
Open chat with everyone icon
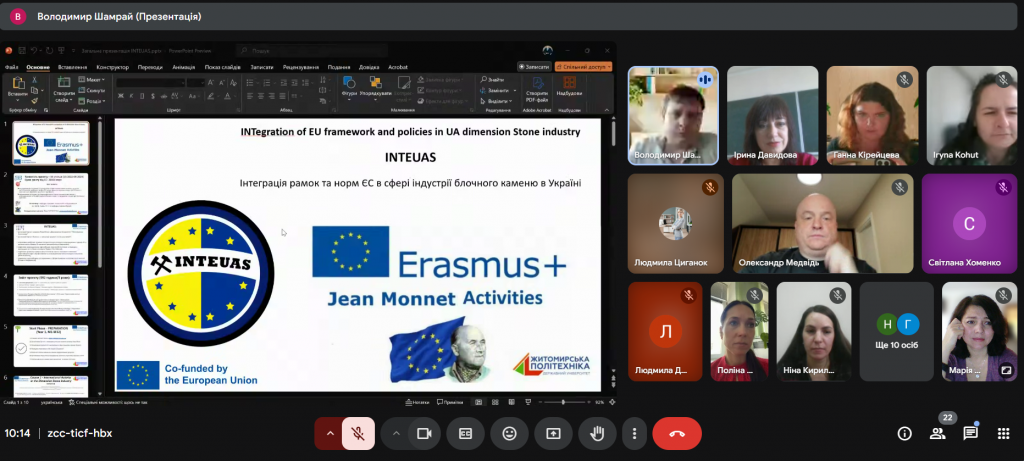pyautogui.click(x=970, y=434)
